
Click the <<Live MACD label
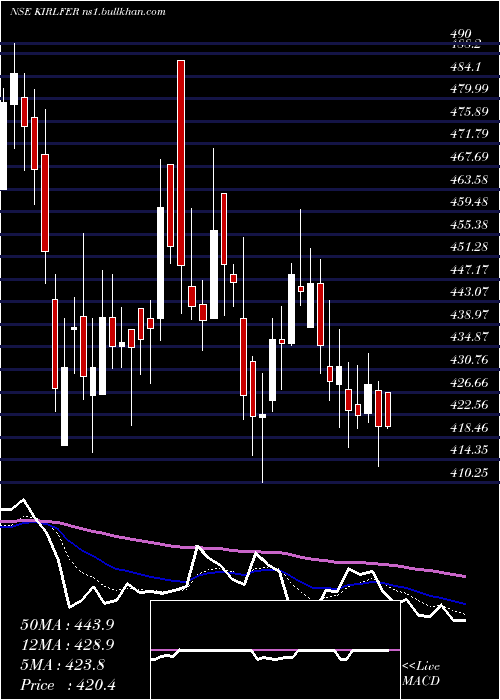[x=421, y=674]
